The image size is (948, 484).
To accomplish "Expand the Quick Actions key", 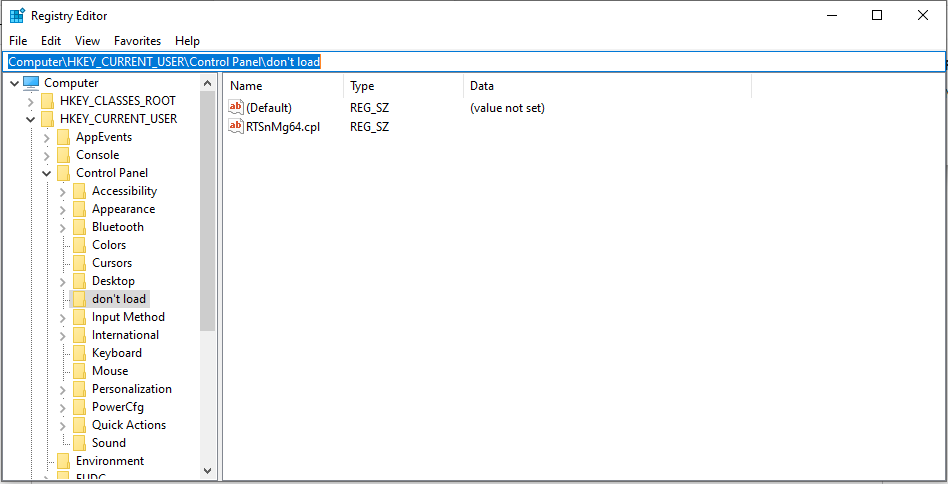I will pos(62,426).
